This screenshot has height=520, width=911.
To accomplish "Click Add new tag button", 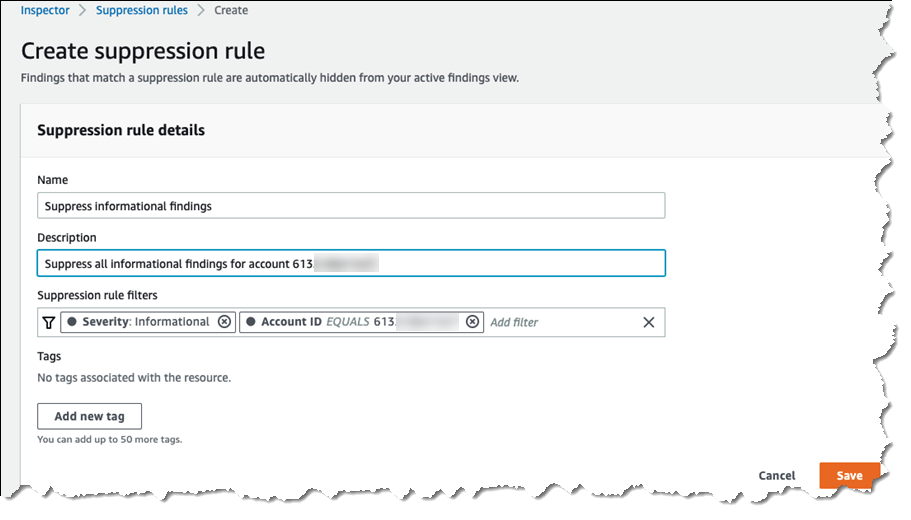I will click(x=89, y=416).
